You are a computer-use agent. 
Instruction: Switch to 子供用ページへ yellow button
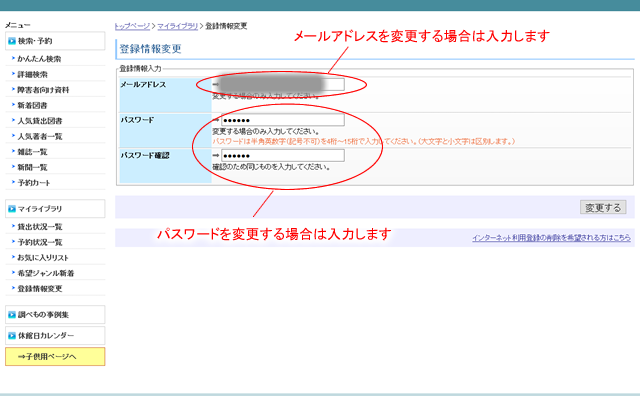click(x=55, y=356)
